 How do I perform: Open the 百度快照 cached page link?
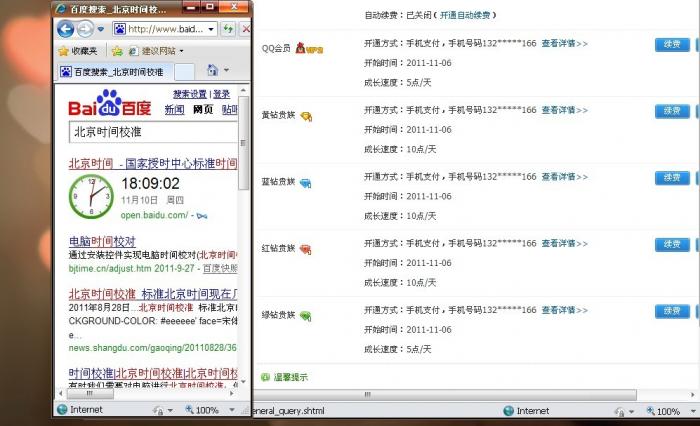tap(220, 268)
